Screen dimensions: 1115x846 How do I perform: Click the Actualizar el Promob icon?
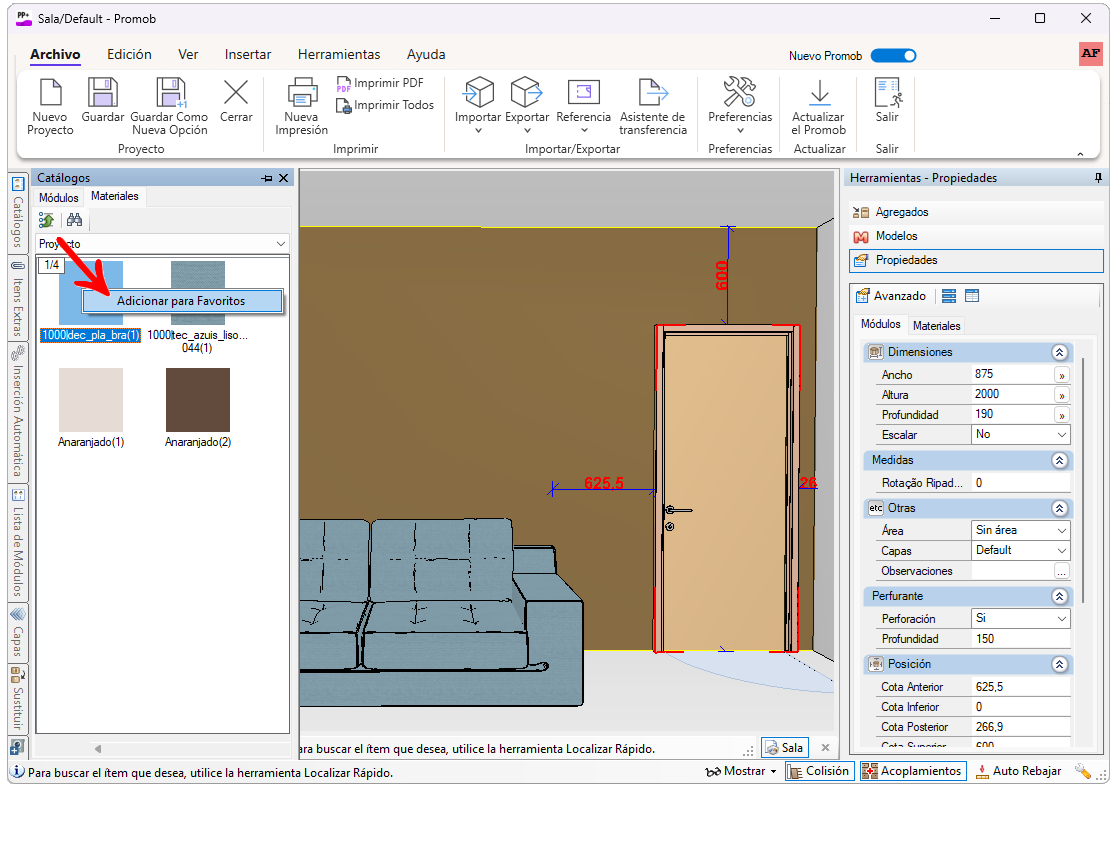(x=819, y=95)
